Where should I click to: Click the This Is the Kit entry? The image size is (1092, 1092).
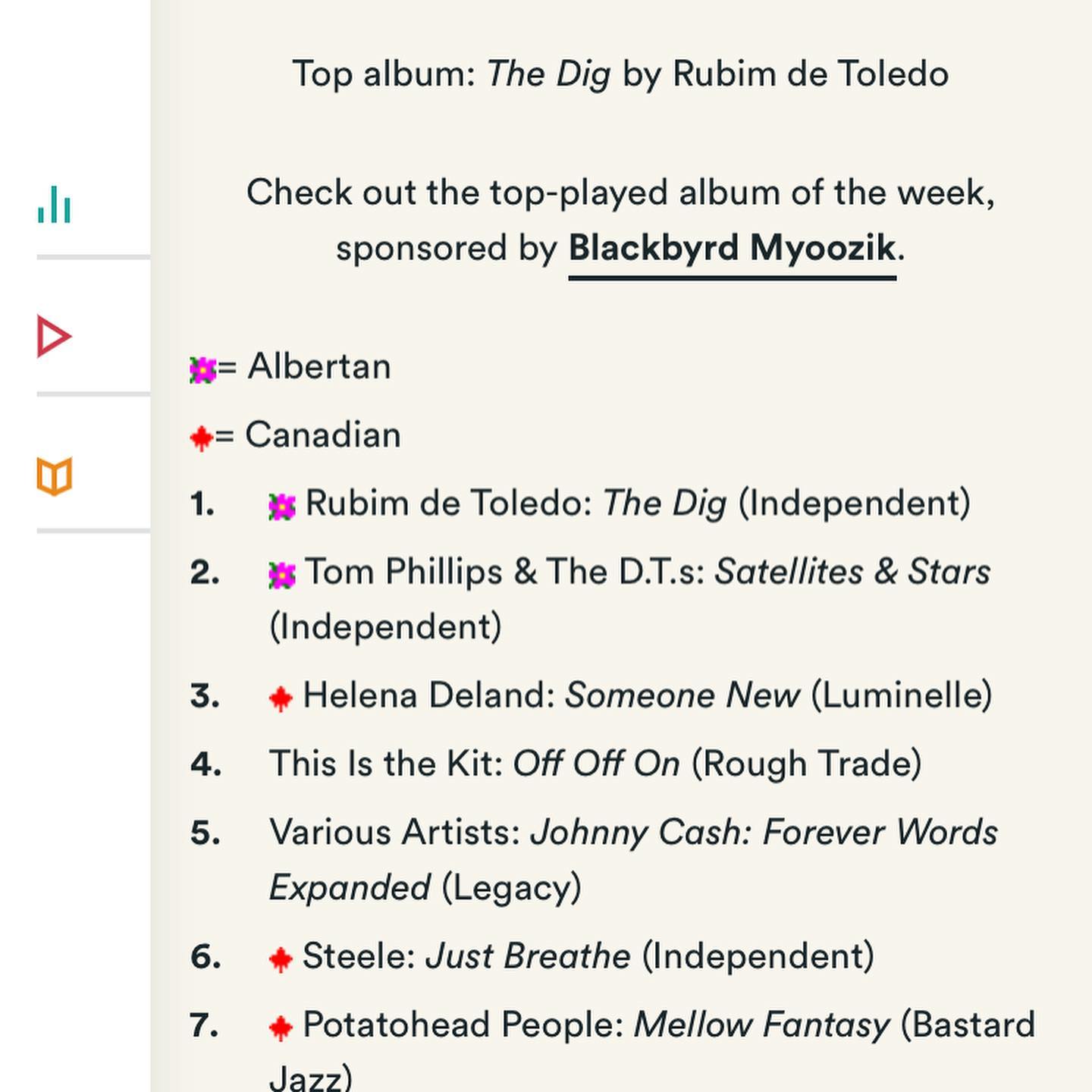point(595,764)
